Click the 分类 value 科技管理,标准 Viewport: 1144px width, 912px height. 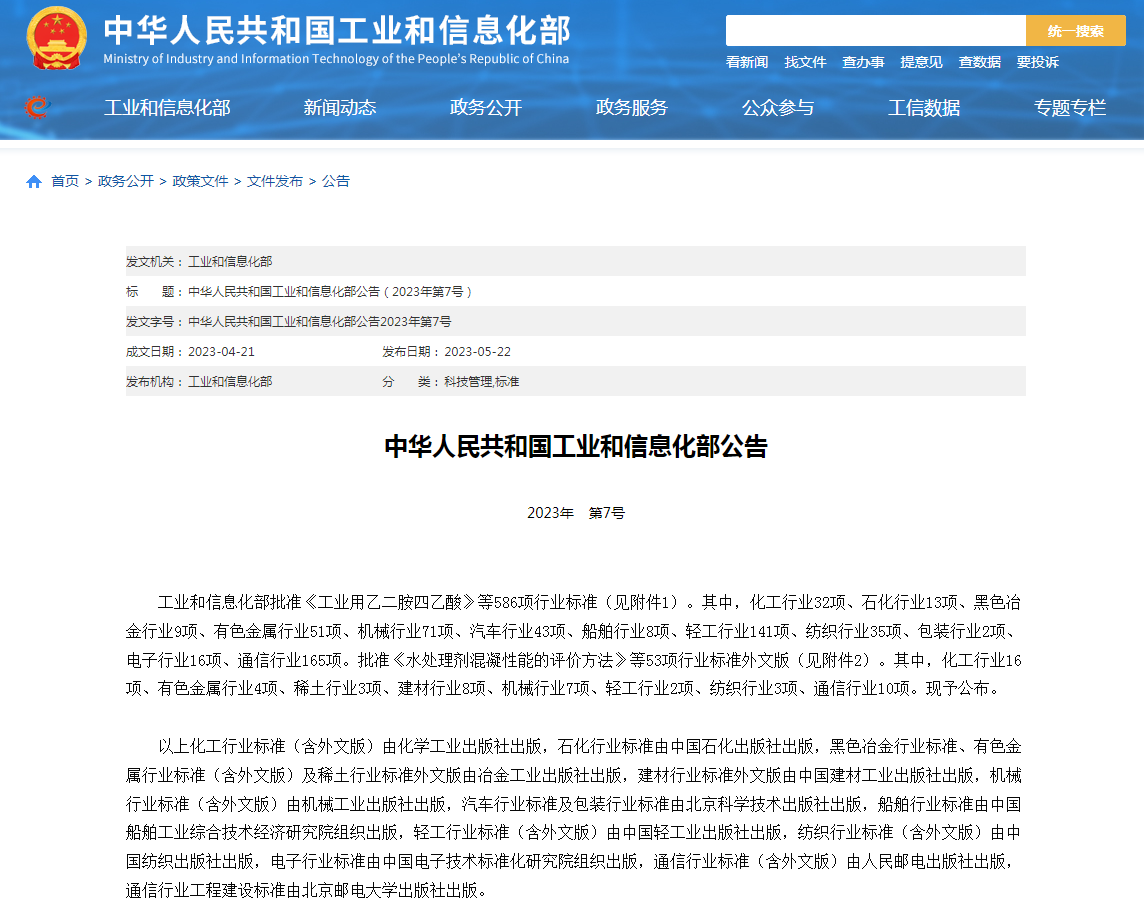click(x=482, y=381)
